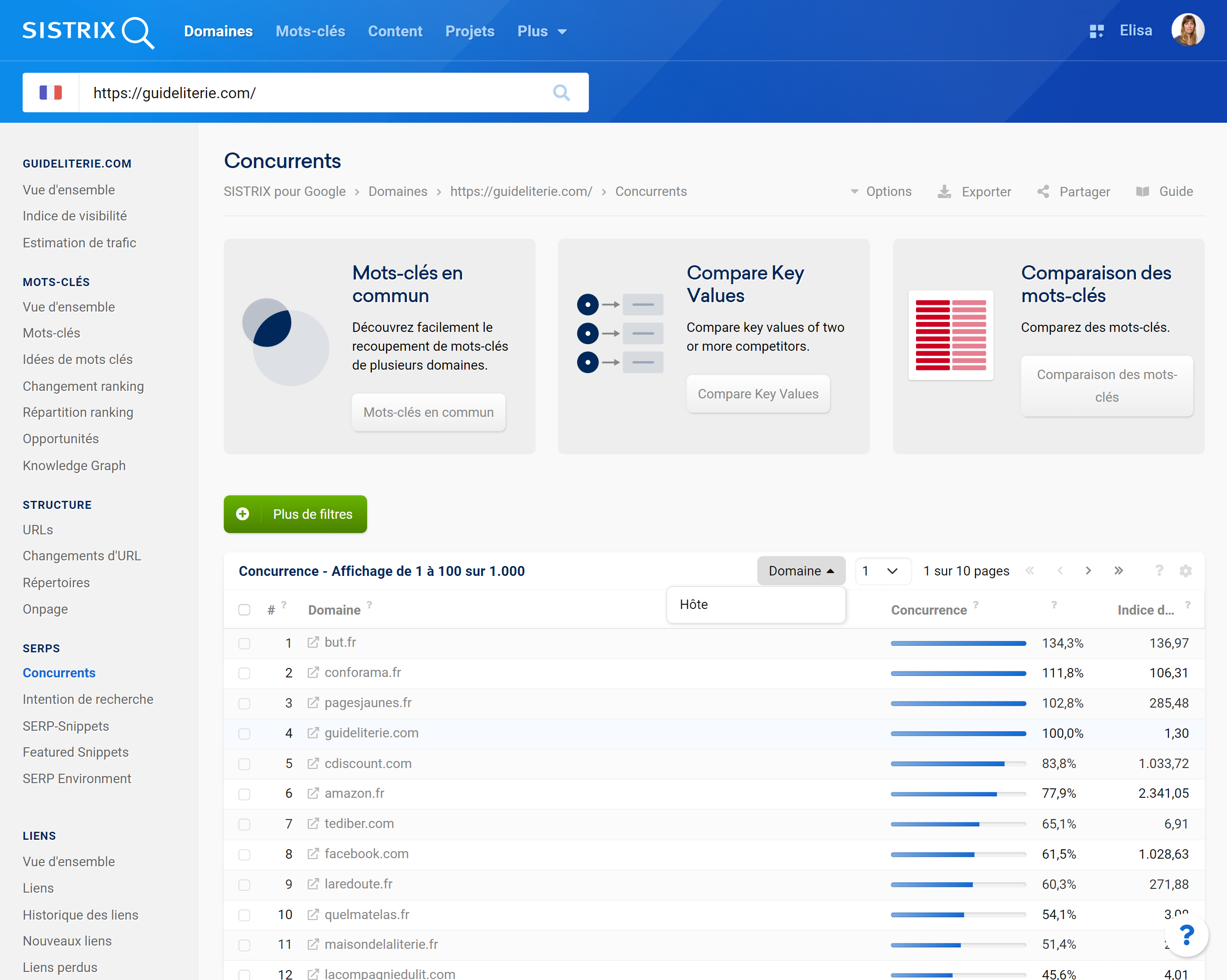This screenshot has width=1227, height=980.
Task: Sort by the Concurrence column header
Action: click(x=929, y=610)
